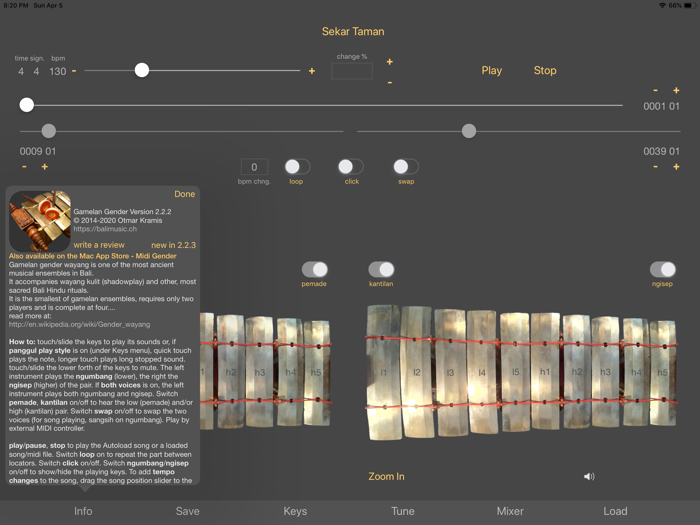Screen dimensions: 700x525
Task: Play the h3 key on right instrument
Action: click(x=605, y=372)
